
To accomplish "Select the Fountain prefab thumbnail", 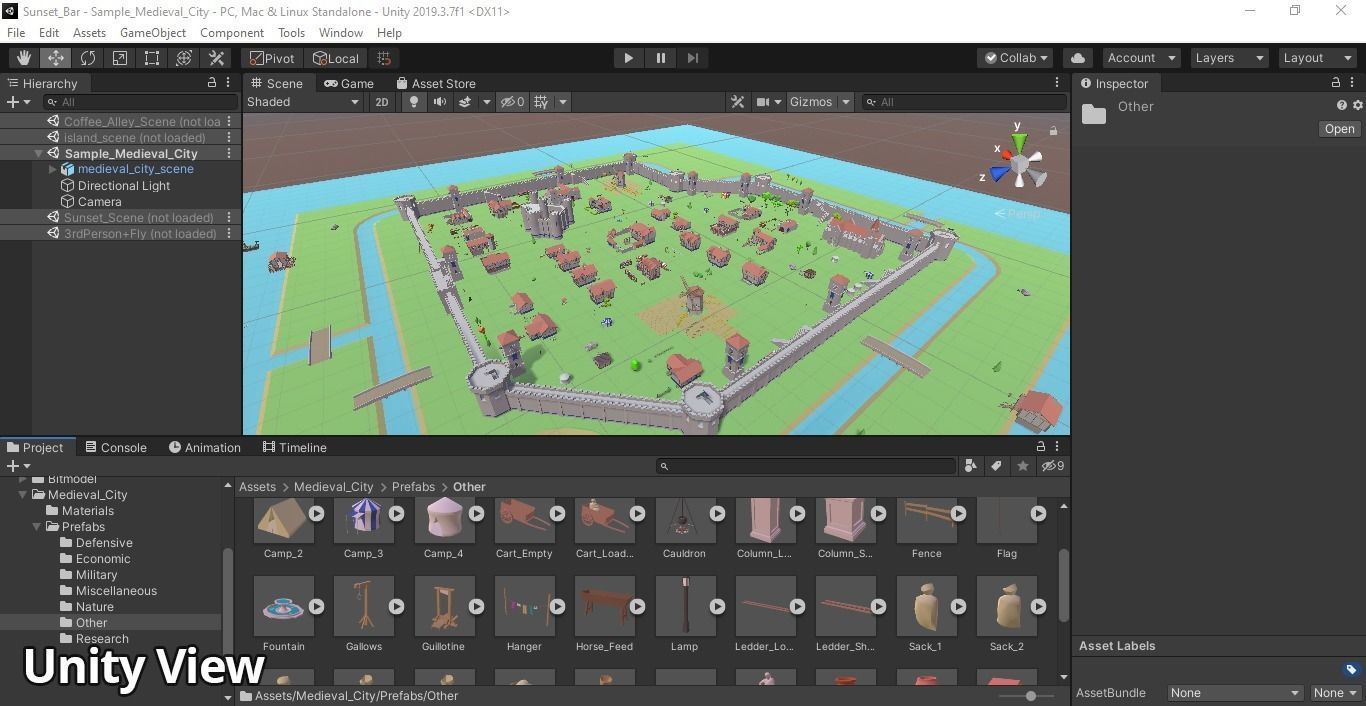I will click(x=284, y=606).
